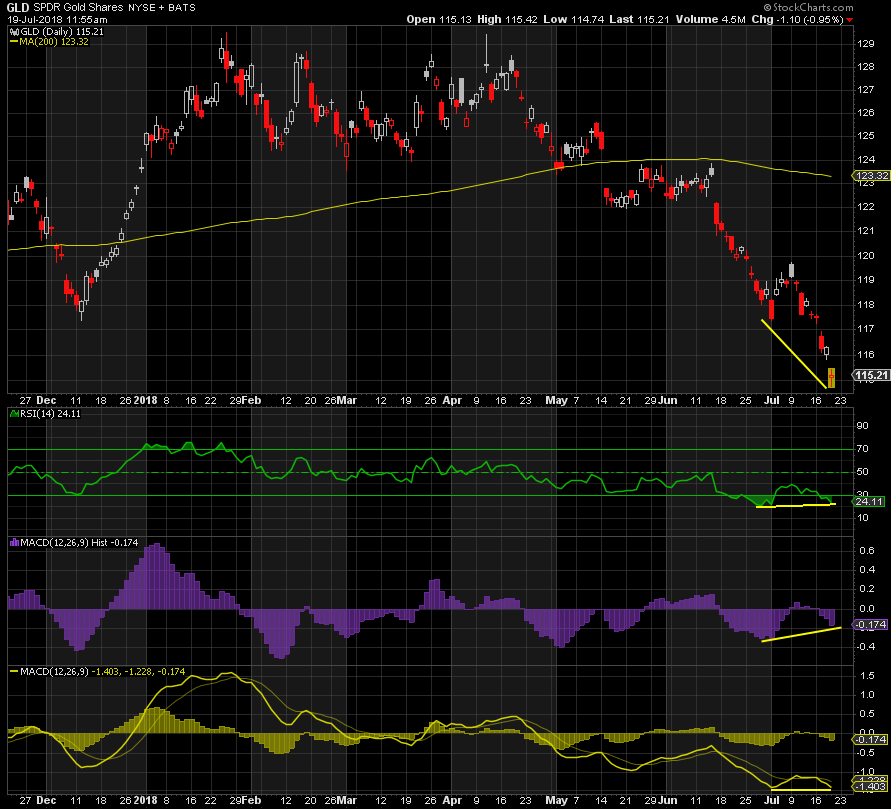Click the 120 price axis label
Screen dimensions: 892x812
[x=866, y=255]
